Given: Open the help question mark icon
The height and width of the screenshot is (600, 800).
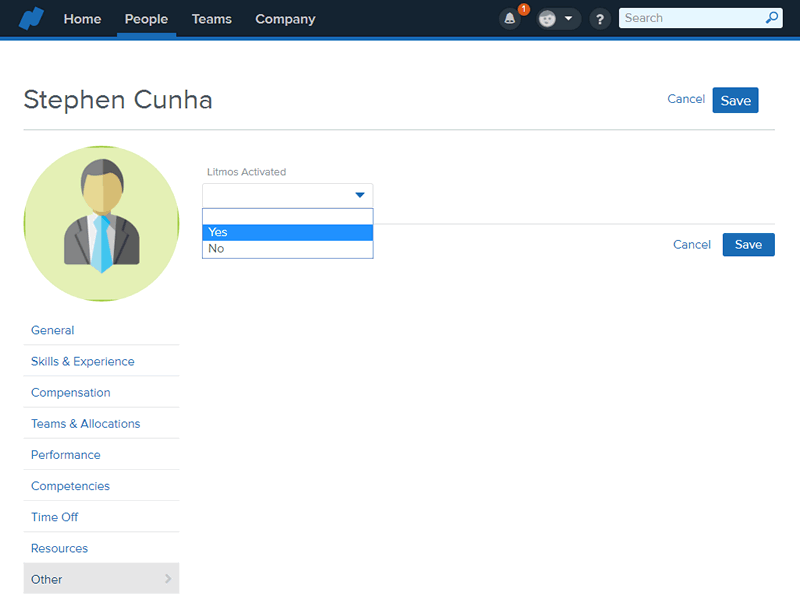Looking at the screenshot, I should coord(600,19).
